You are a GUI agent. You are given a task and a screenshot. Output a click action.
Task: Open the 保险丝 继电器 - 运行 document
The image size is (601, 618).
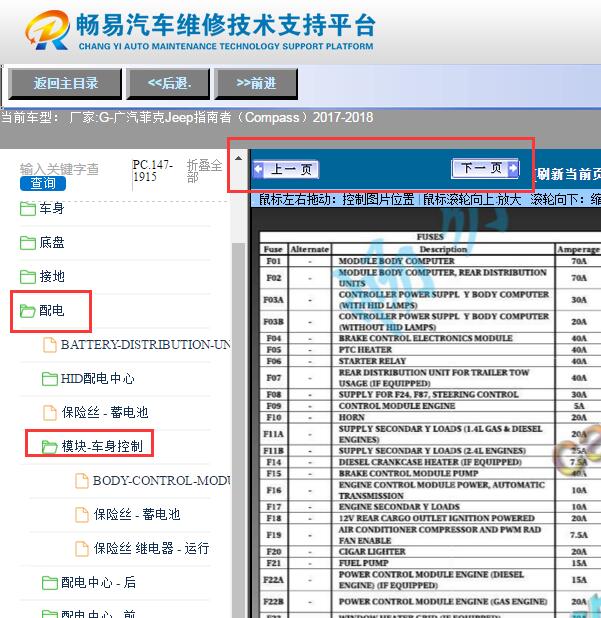pos(151,548)
